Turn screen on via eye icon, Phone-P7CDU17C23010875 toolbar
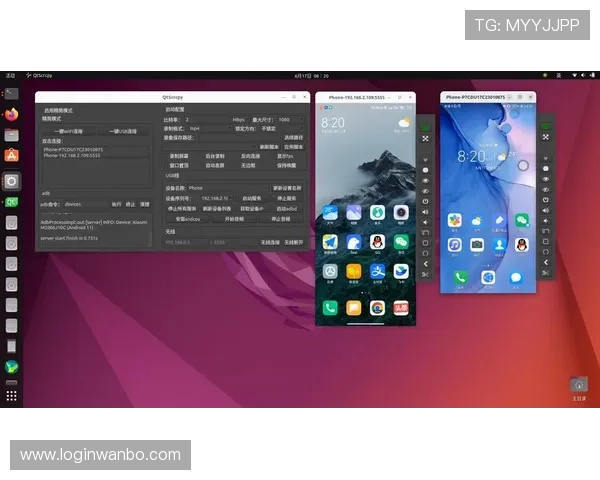 point(546,179)
